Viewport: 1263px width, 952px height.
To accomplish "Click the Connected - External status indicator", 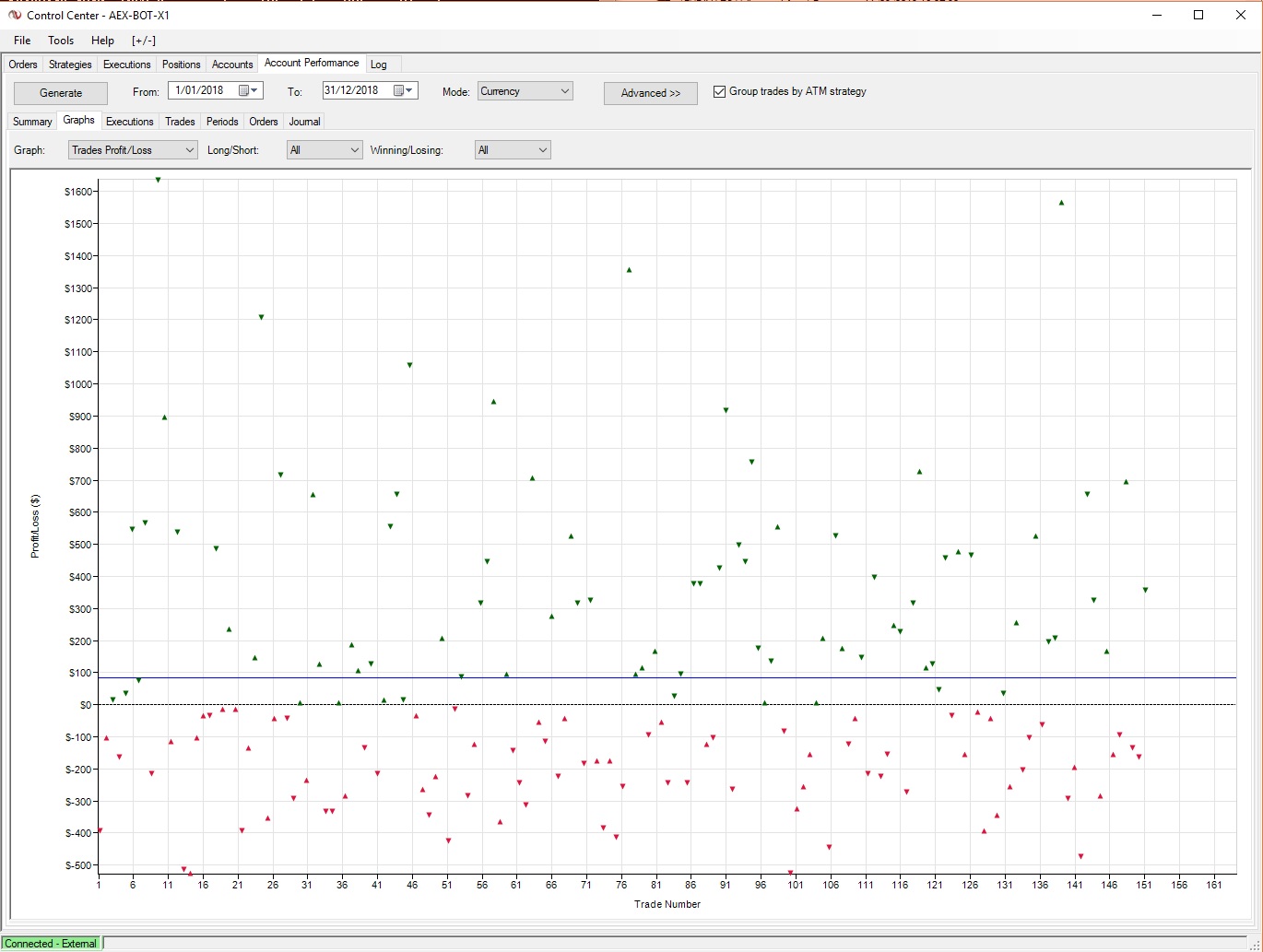I will click(x=51, y=943).
